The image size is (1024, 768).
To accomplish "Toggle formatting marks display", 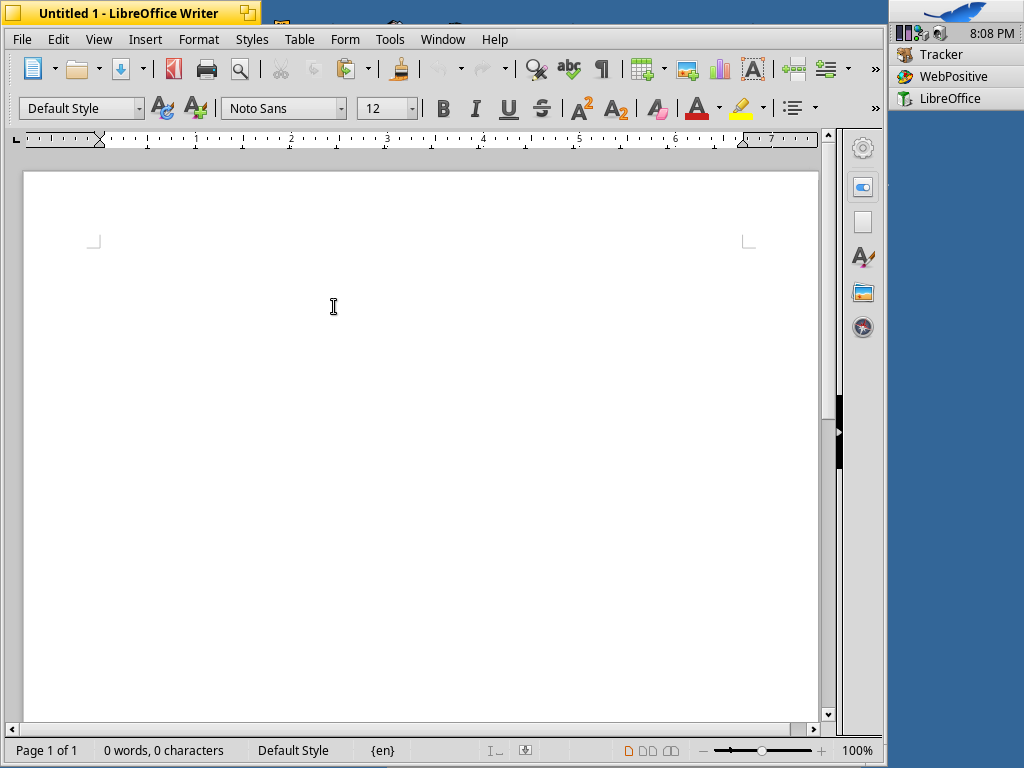I will pyautogui.click(x=601, y=69).
